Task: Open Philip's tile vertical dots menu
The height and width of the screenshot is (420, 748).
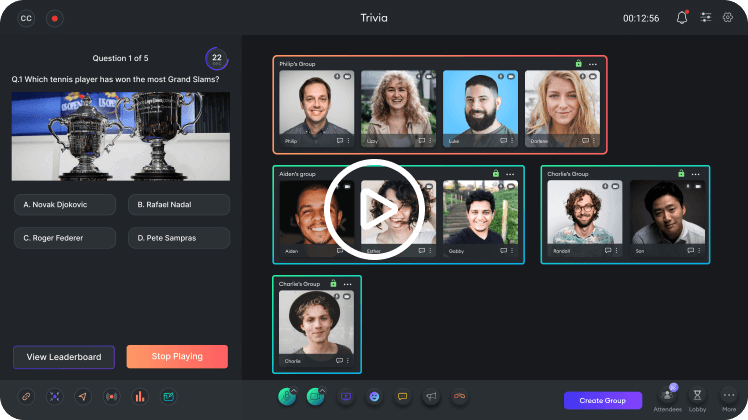Action: 348,141
